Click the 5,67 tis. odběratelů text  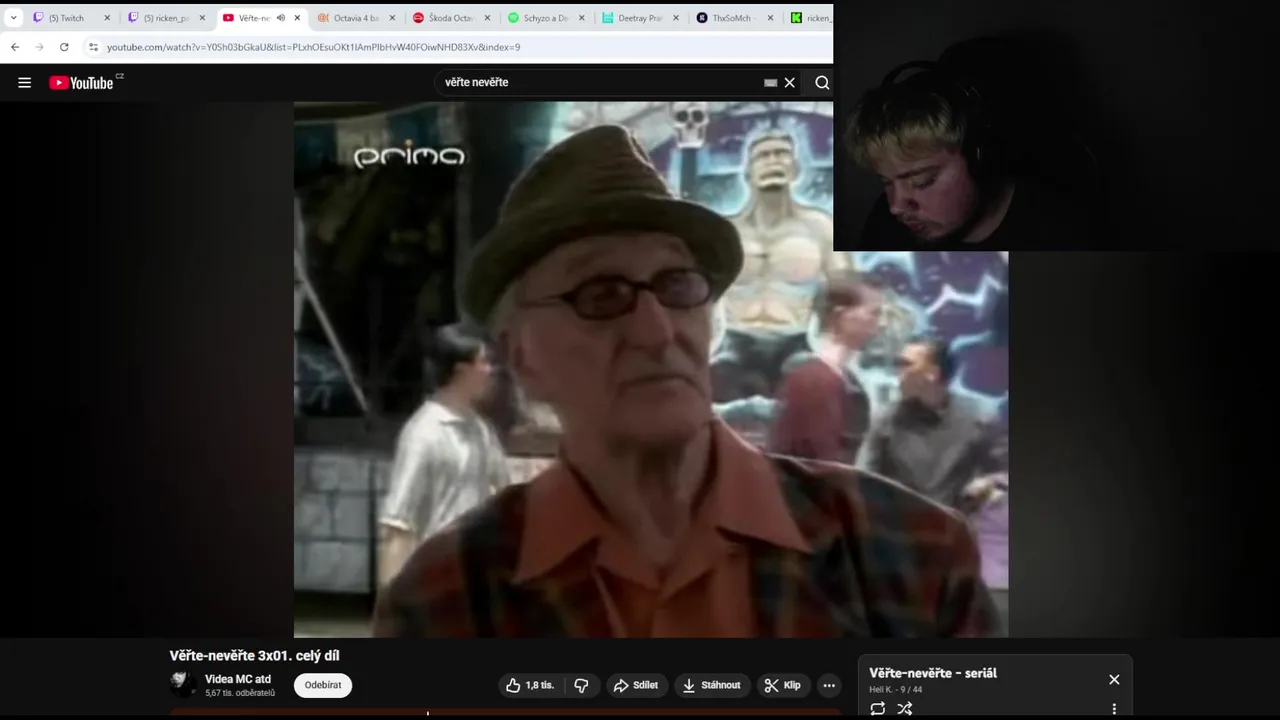click(240, 693)
